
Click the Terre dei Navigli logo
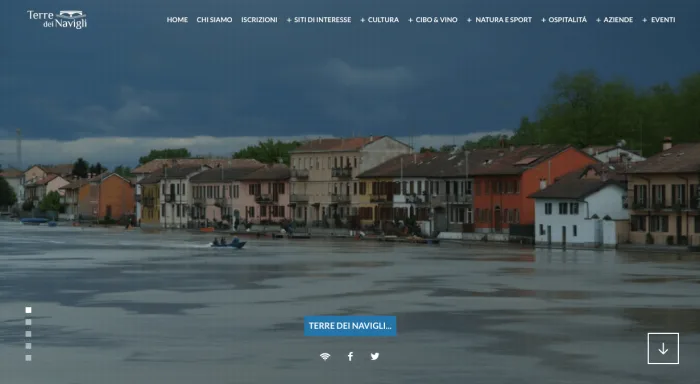pos(57,19)
